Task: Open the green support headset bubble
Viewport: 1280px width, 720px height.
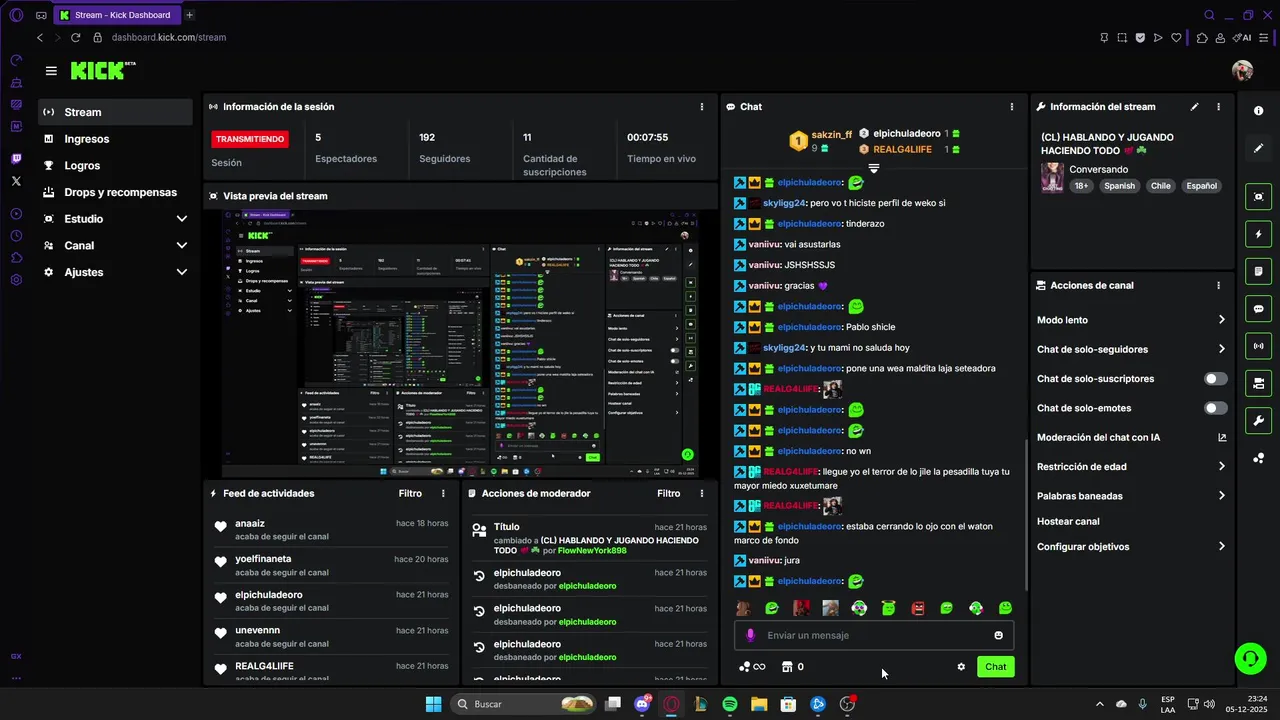Action: (x=1250, y=657)
